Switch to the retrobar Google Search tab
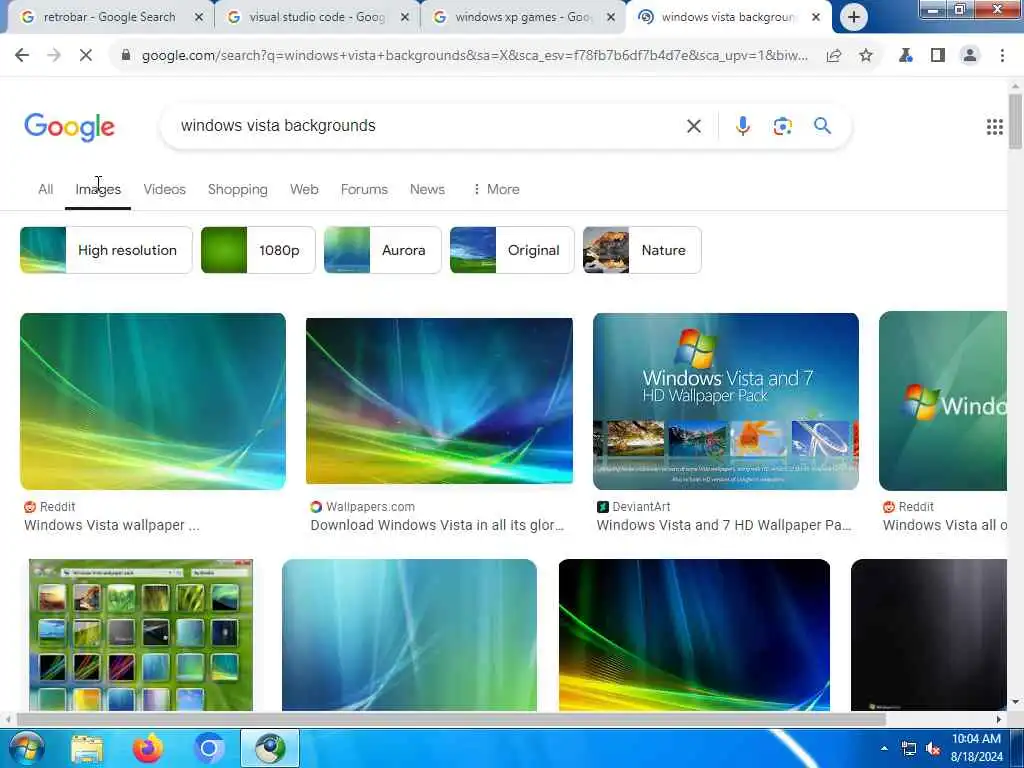1024x768 pixels. (x=109, y=17)
